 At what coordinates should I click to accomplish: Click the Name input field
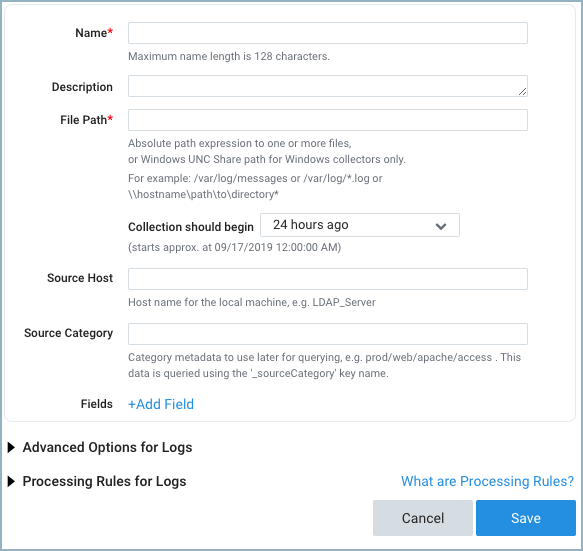(328, 33)
